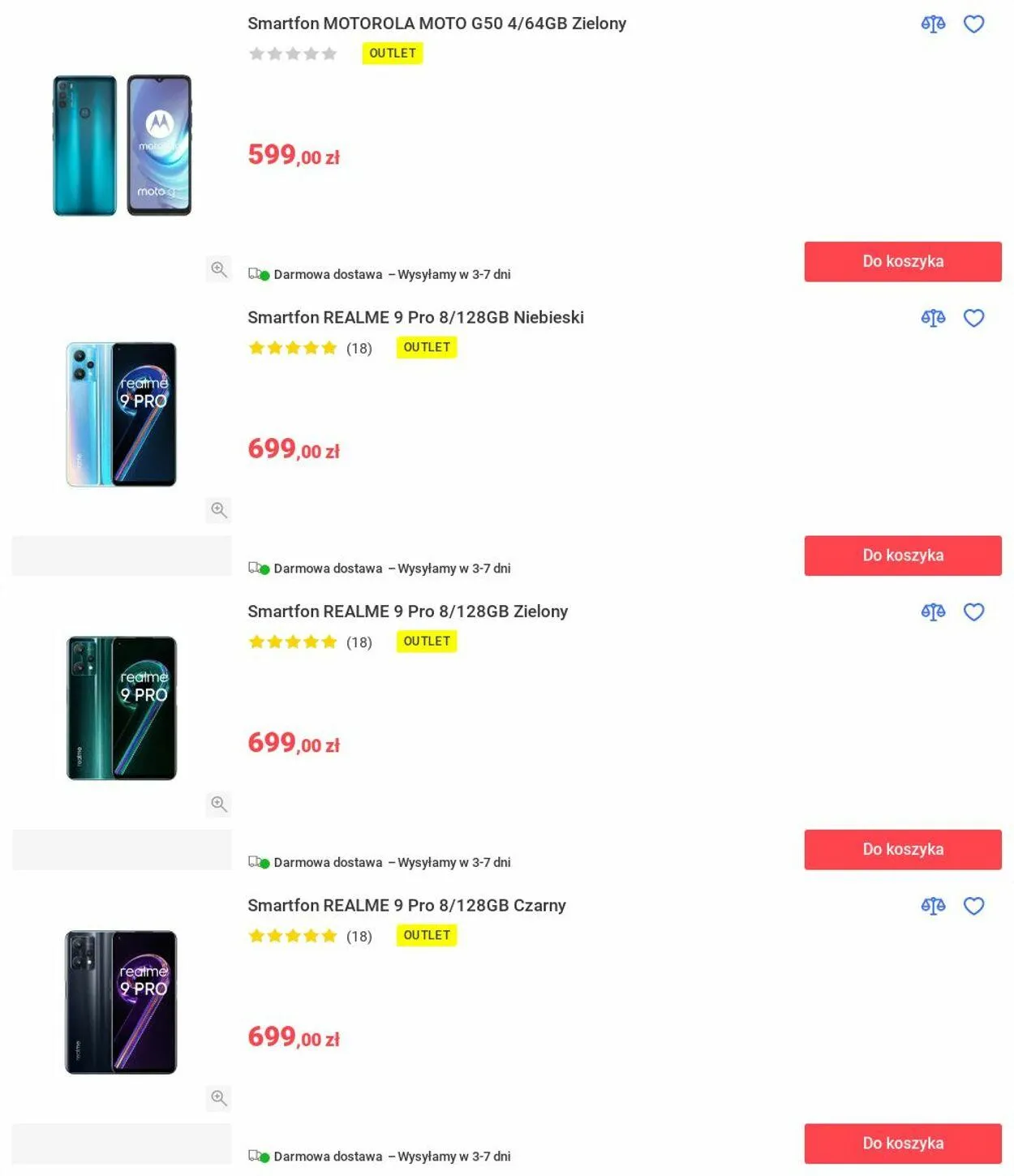View the green Realme 9 Pro thumbnail
The height and width of the screenshot is (1176, 1014).
click(x=122, y=708)
